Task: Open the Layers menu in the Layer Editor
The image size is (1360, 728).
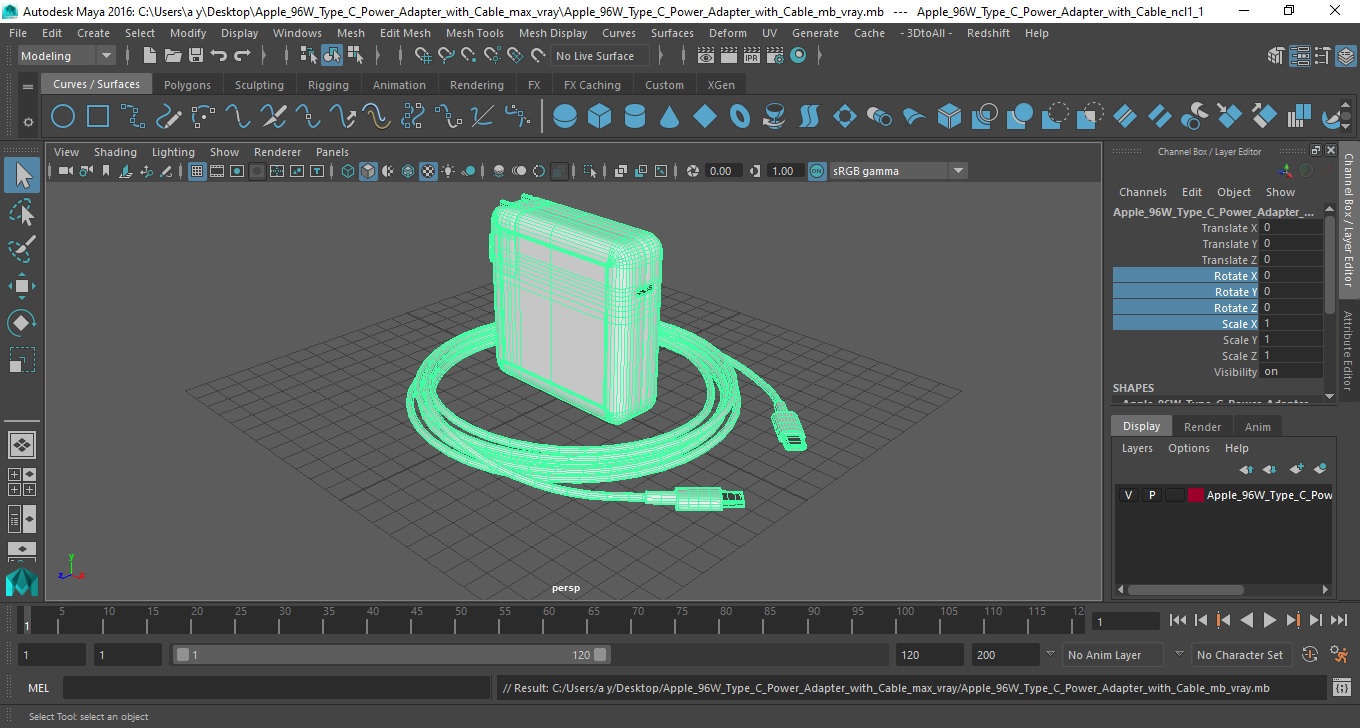Action: (1137, 448)
